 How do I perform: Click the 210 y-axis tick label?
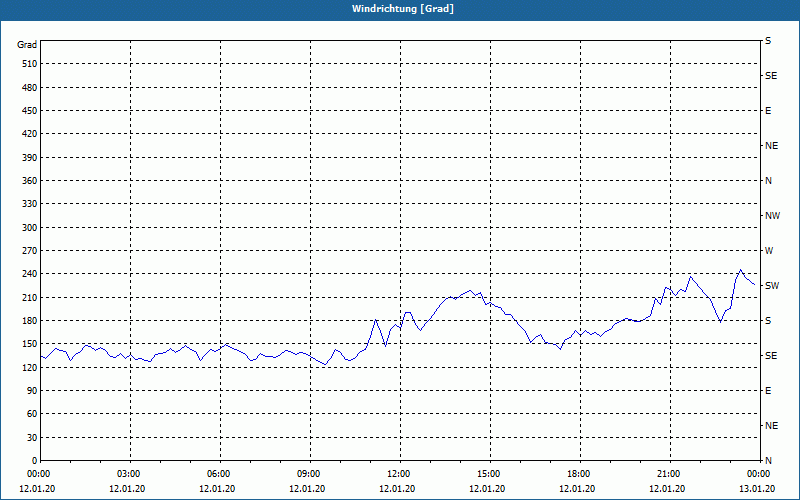(30, 297)
